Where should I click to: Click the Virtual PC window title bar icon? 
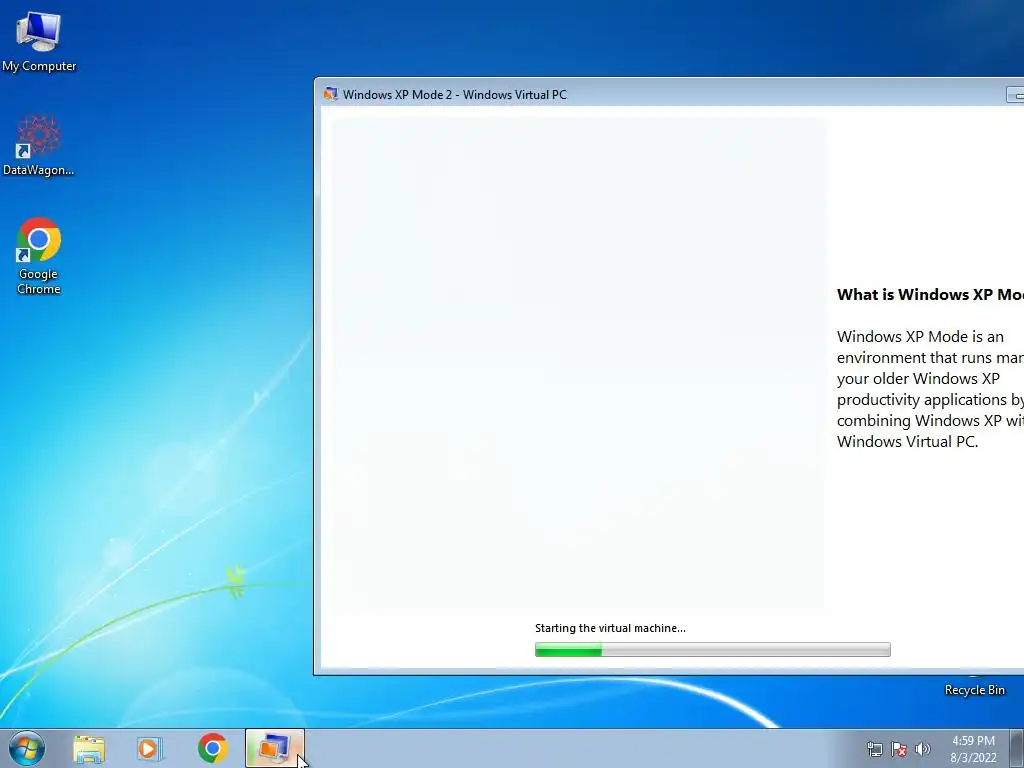pyautogui.click(x=330, y=94)
